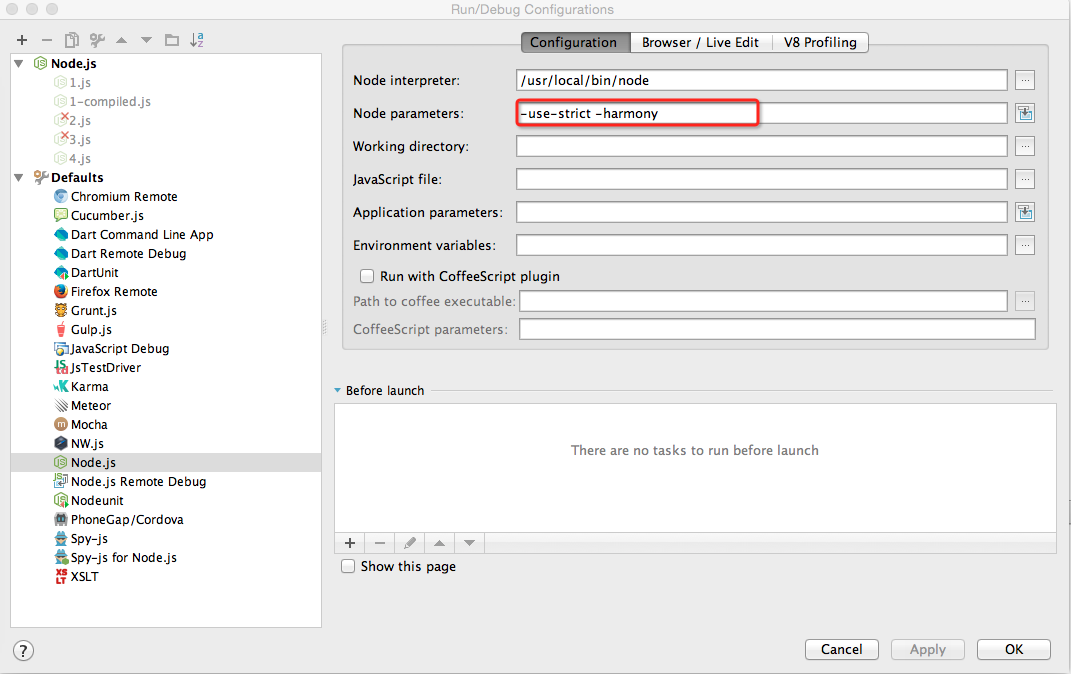Move configuration down in the top toolbar

(146, 40)
